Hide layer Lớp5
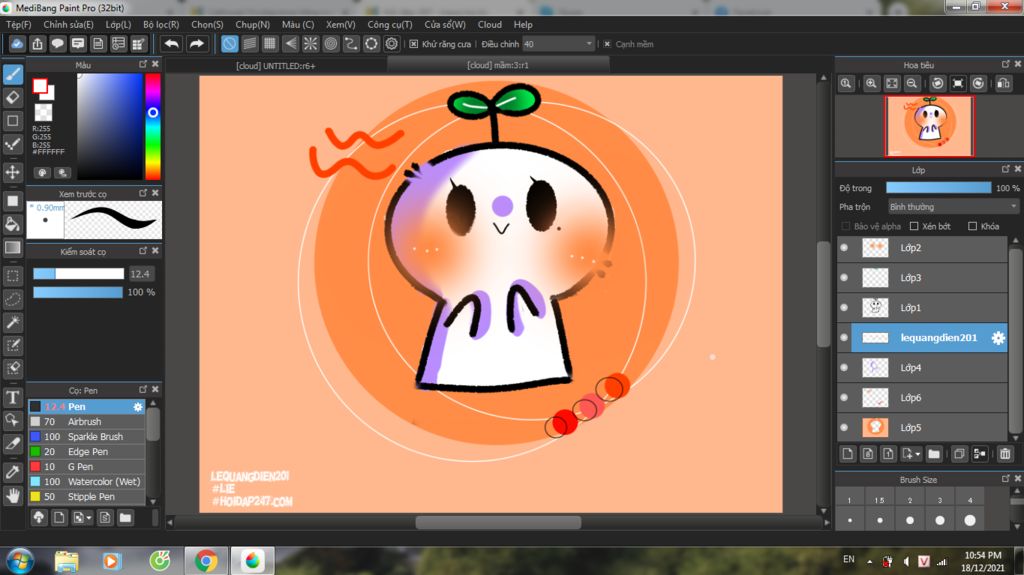This screenshot has height=575, width=1024. [844, 427]
